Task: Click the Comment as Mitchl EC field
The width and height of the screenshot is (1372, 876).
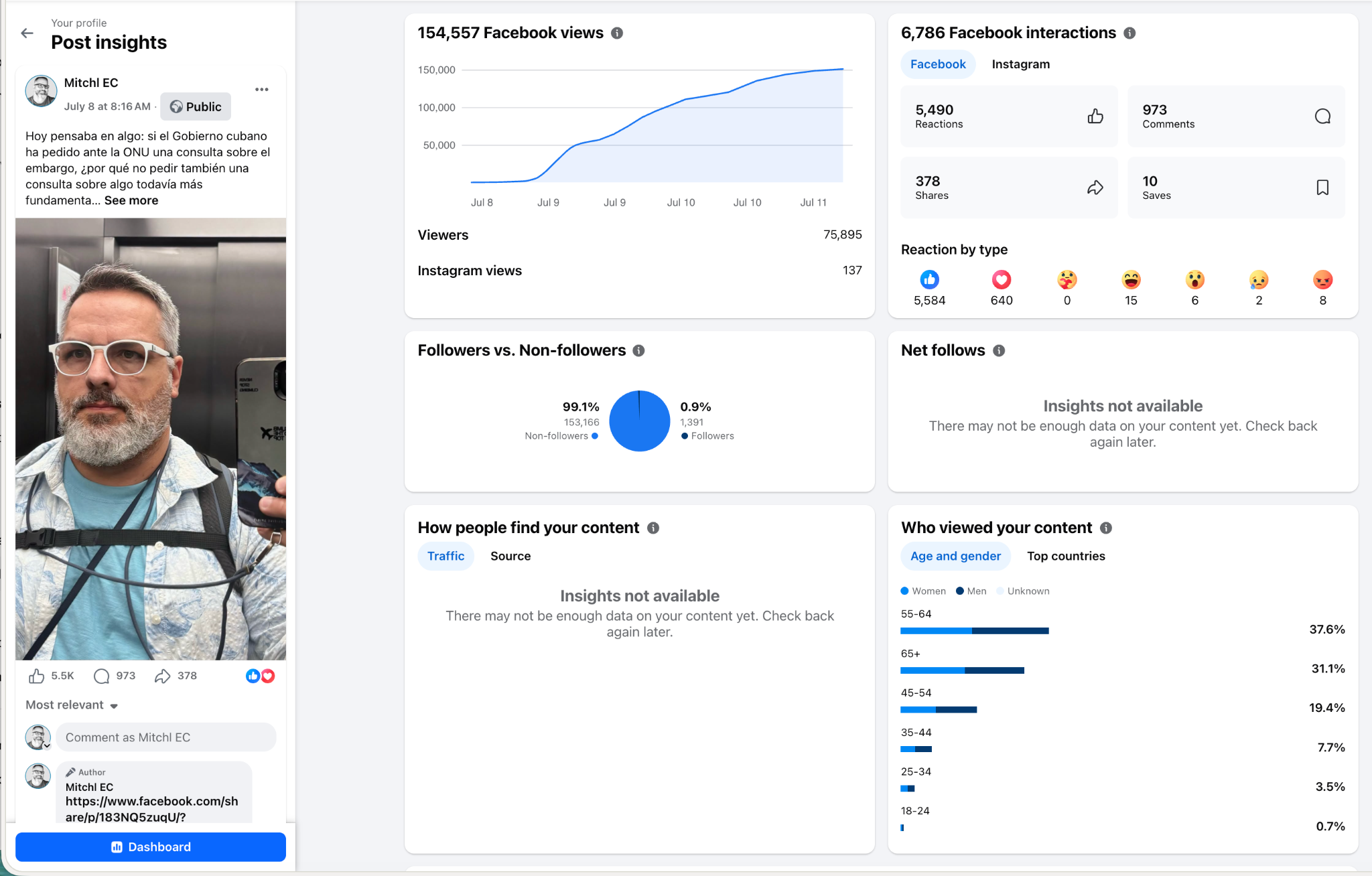Action: tap(166, 737)
